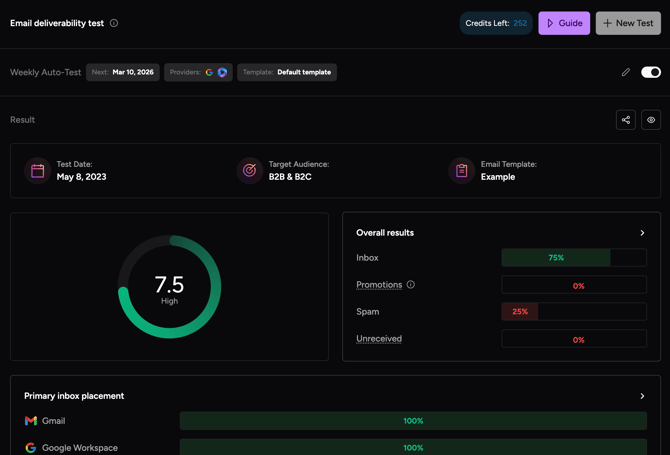Image resolution: width=670 pixels, height=455 pixels.
Task: Click the Credits Left 252 badge
Action: (496, 23)
